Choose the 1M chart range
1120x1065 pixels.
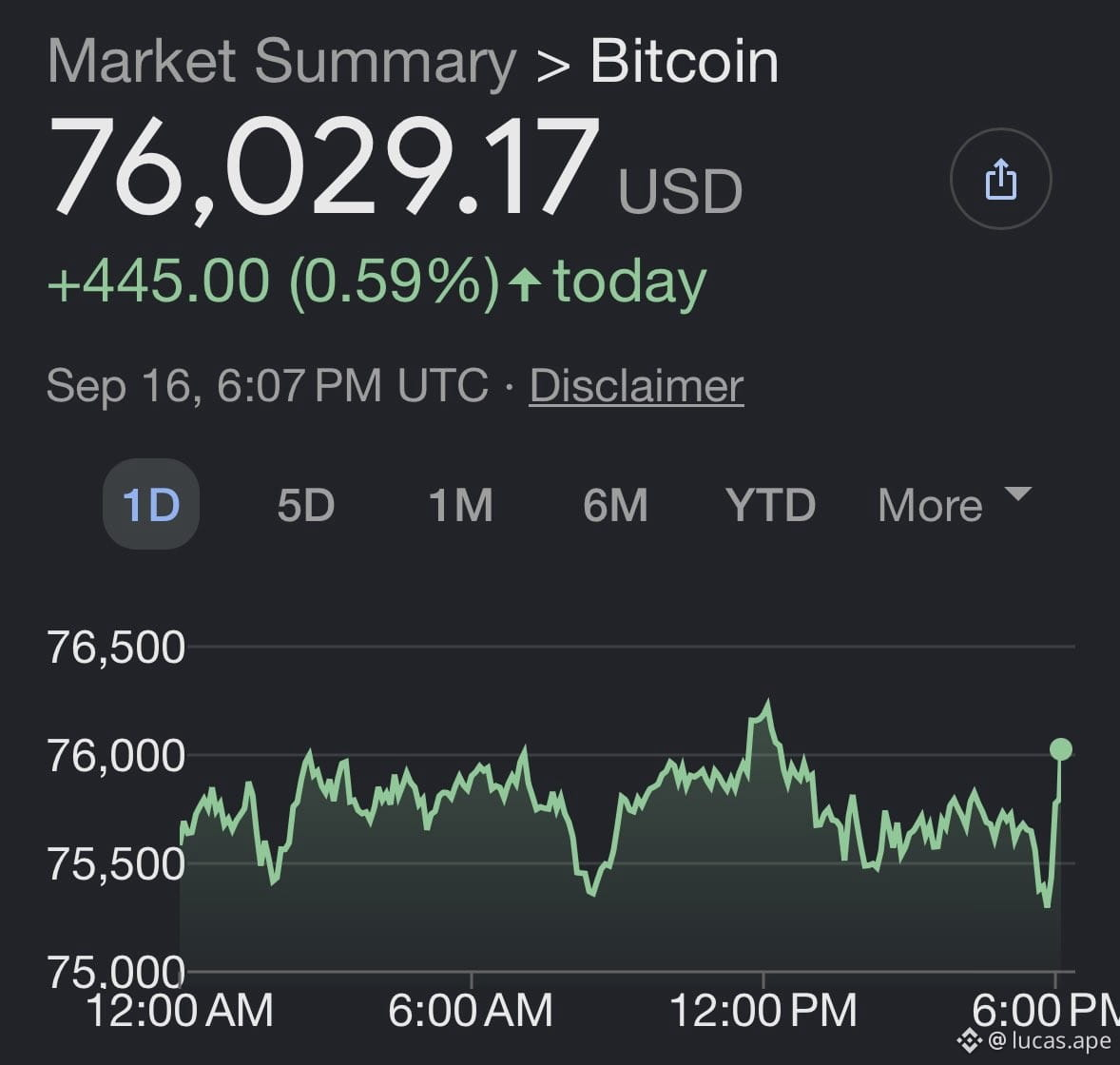coord(461,505)
